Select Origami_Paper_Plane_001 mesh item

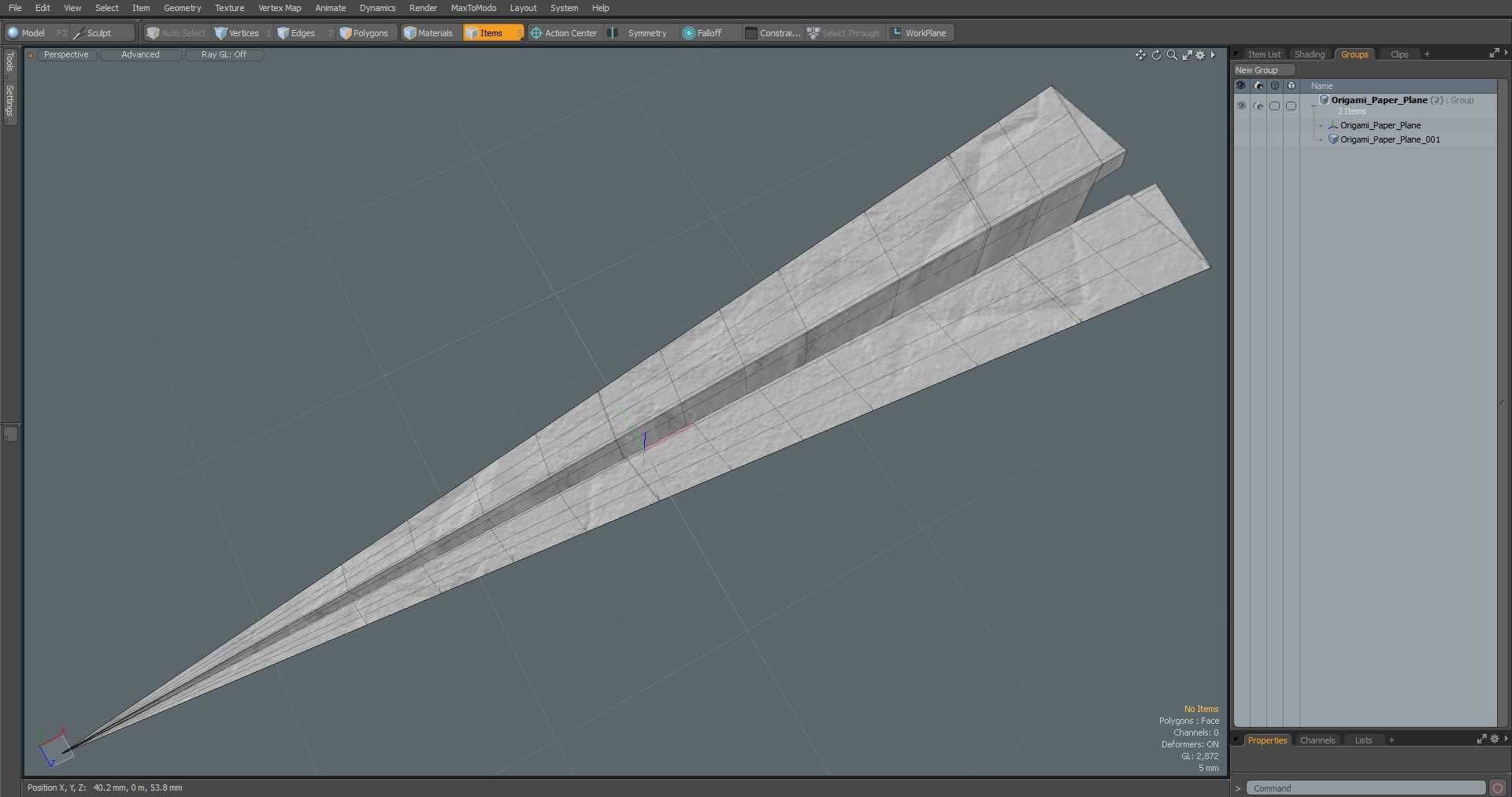click(1390, 139)
